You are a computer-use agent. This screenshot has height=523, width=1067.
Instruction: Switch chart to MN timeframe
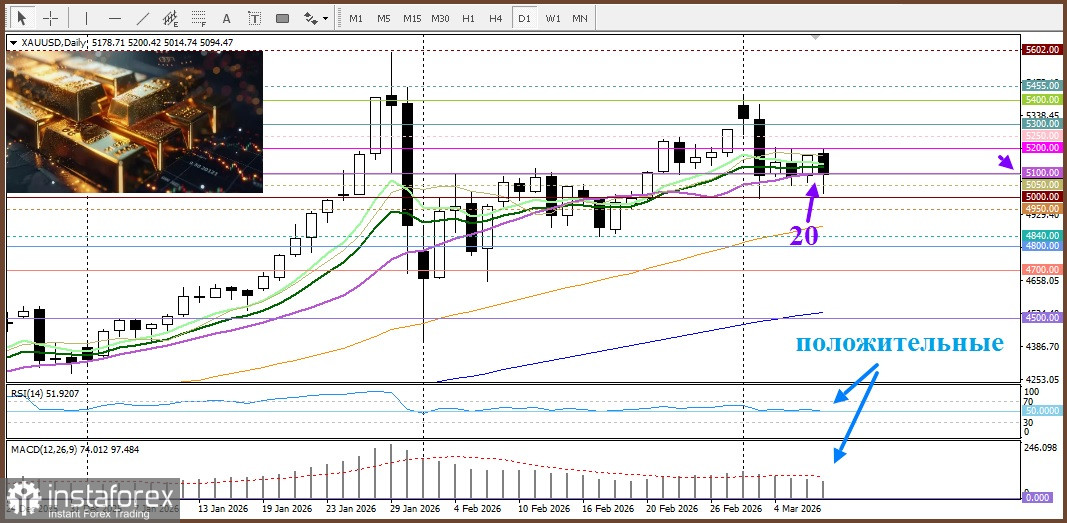pos(580,18)
